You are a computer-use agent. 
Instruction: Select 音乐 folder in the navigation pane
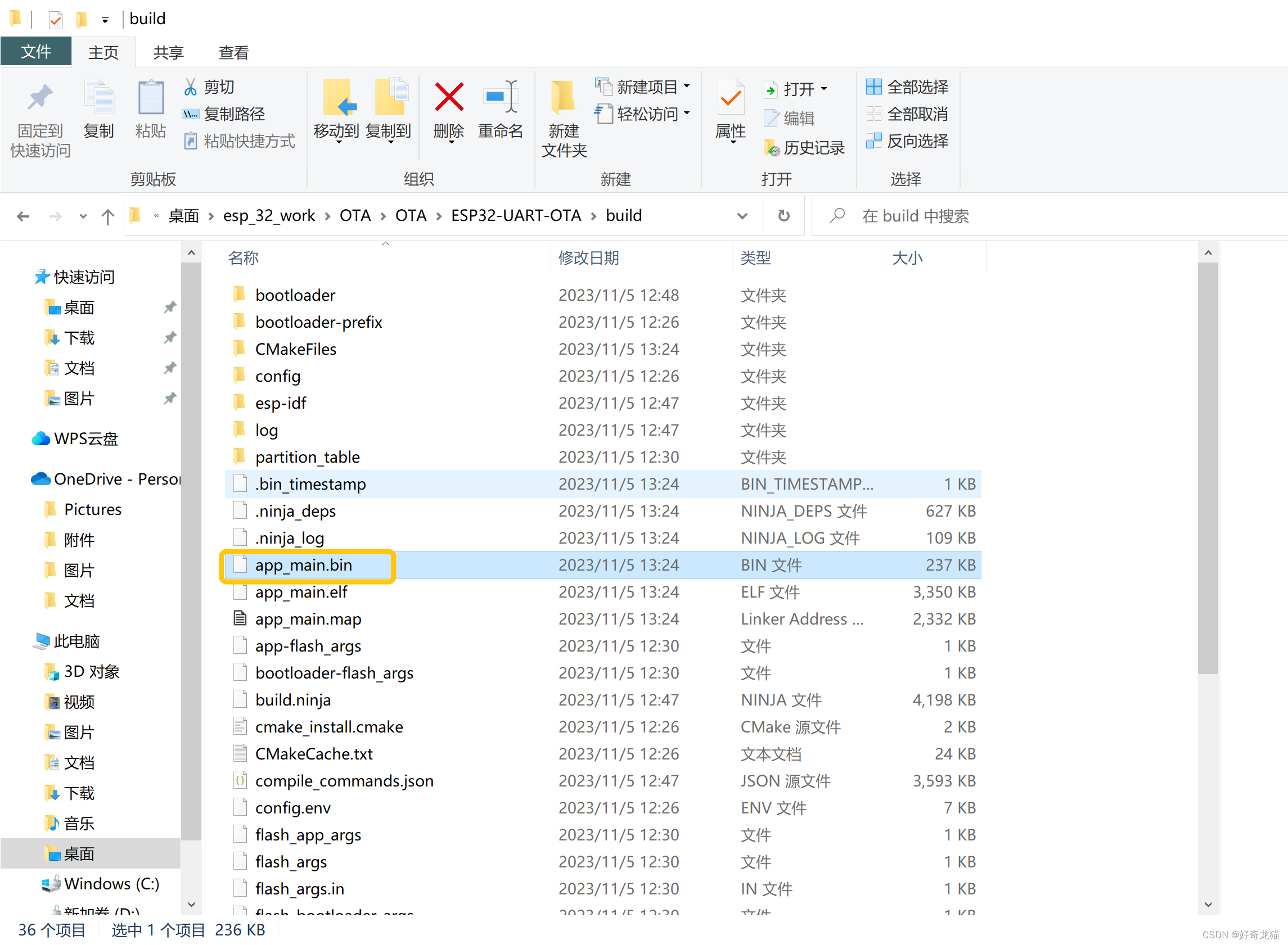point(69,824)
